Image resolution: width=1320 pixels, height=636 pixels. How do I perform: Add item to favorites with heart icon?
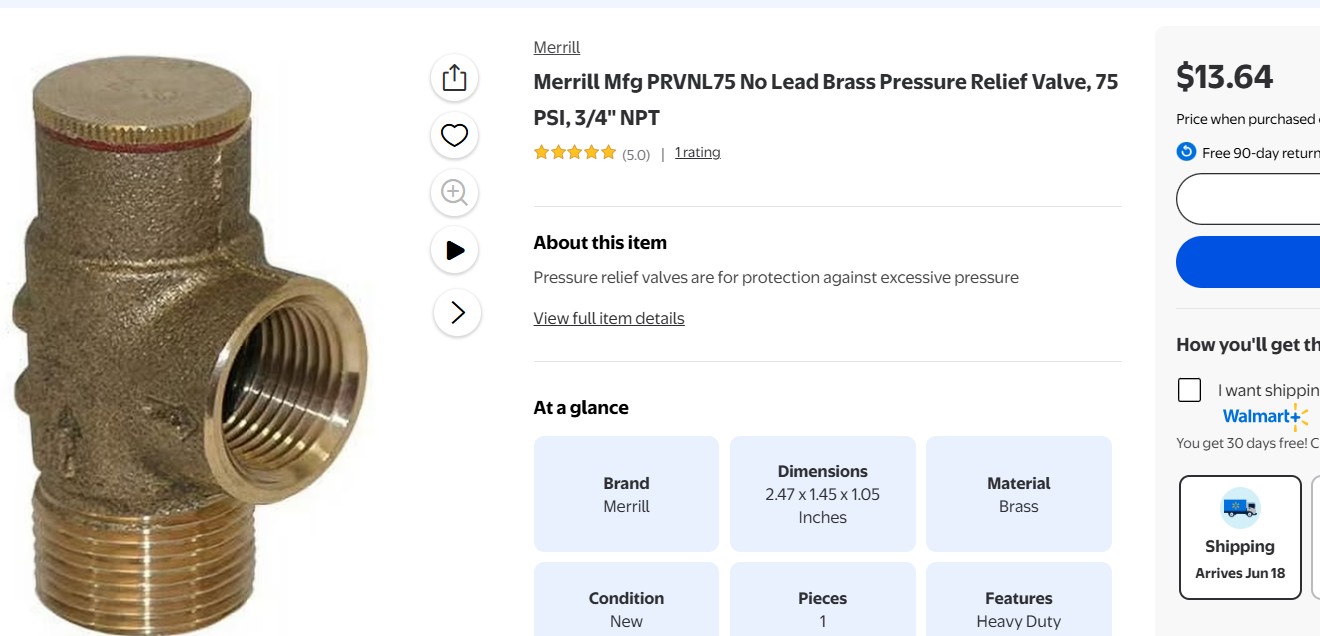pyautogui.click(x=455, y=135)
